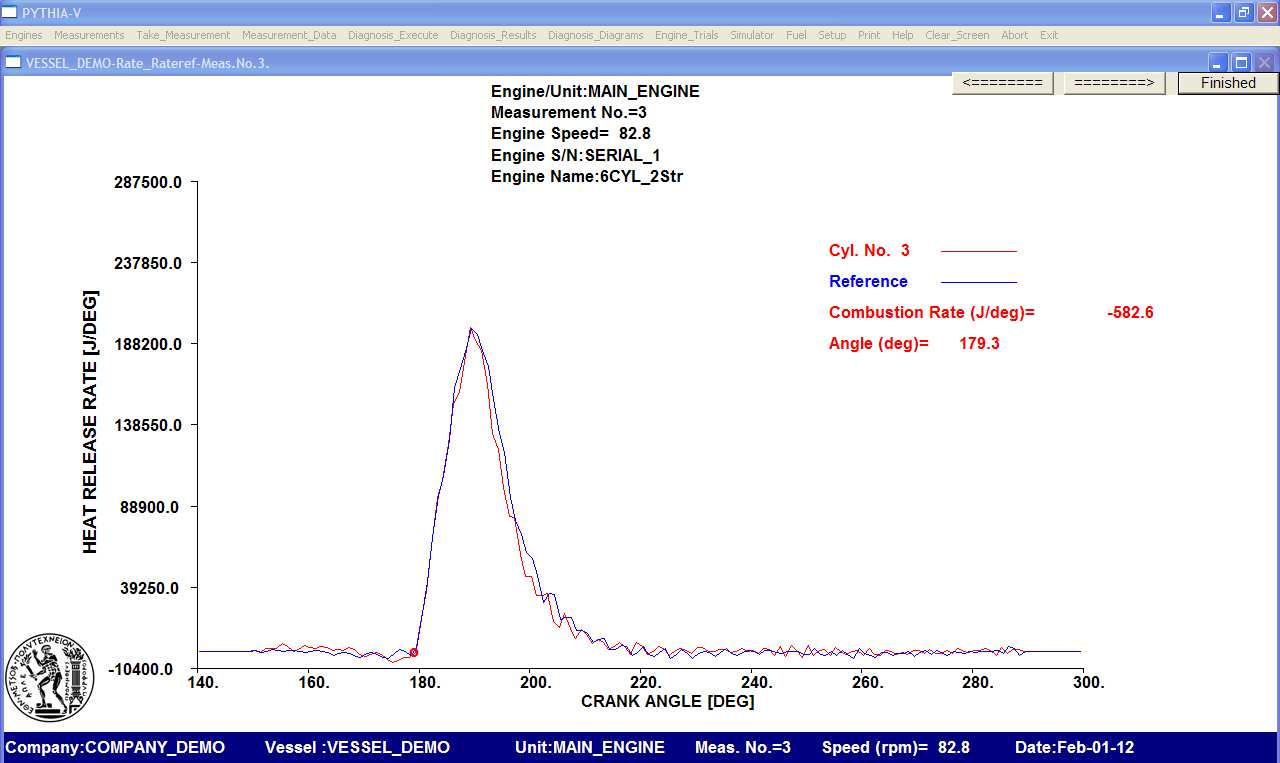Restore down the PYTHIA-V main window

1243,12
